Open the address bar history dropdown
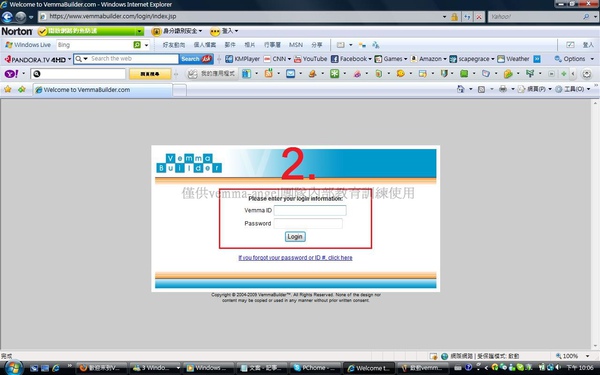This screenshot has width=600, height=375. [444, 16]
